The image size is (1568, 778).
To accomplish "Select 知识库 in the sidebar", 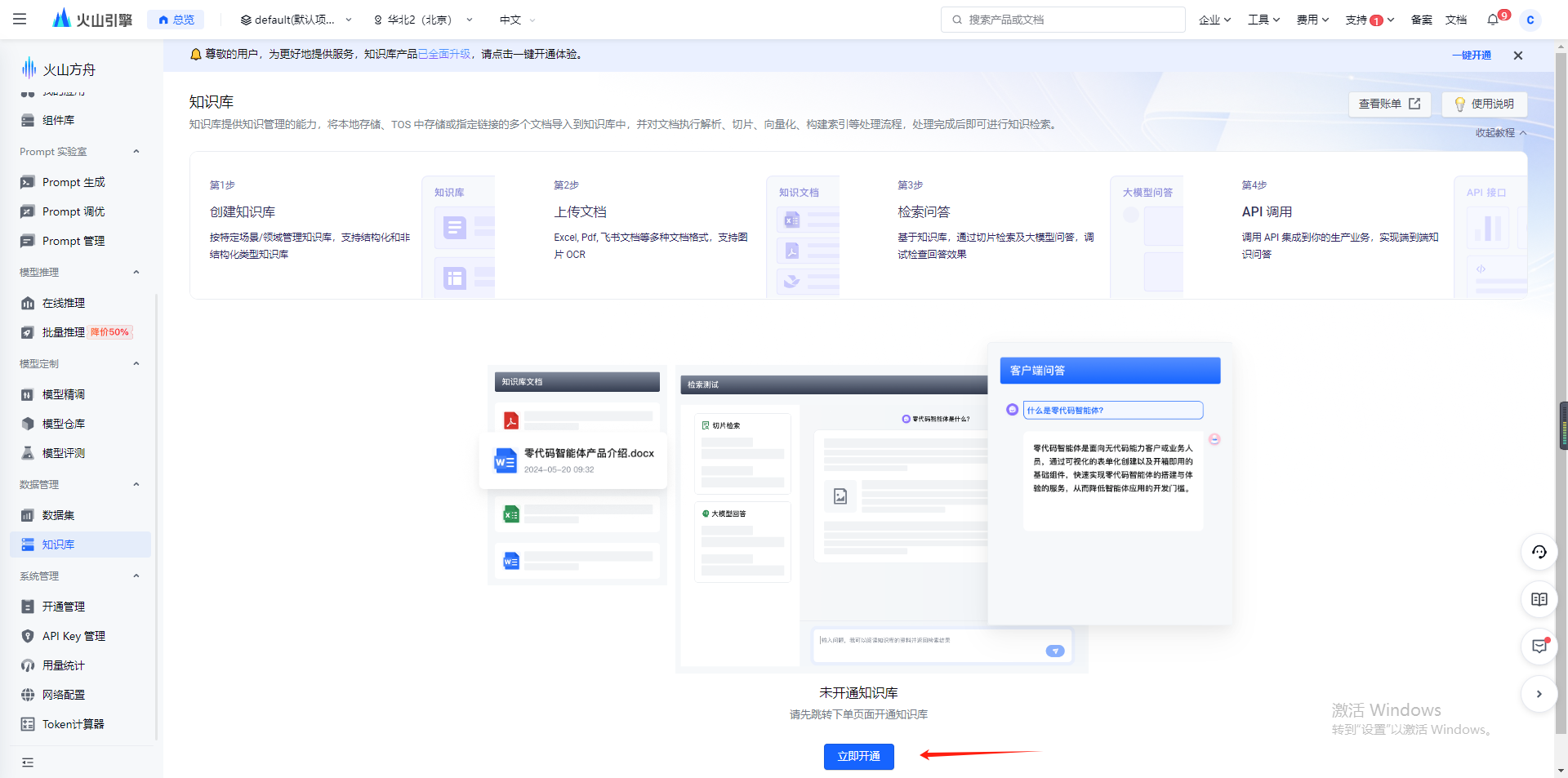I will coord(80,545).
